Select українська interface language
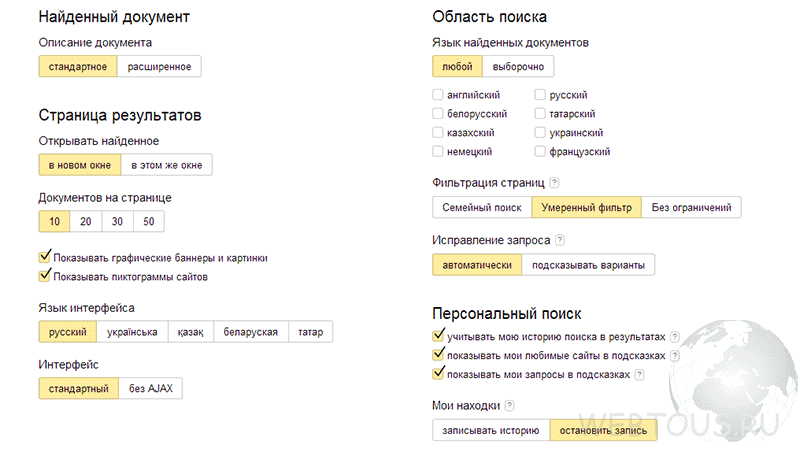The height and width of the screenshot is (452, 800). [132, 332]
